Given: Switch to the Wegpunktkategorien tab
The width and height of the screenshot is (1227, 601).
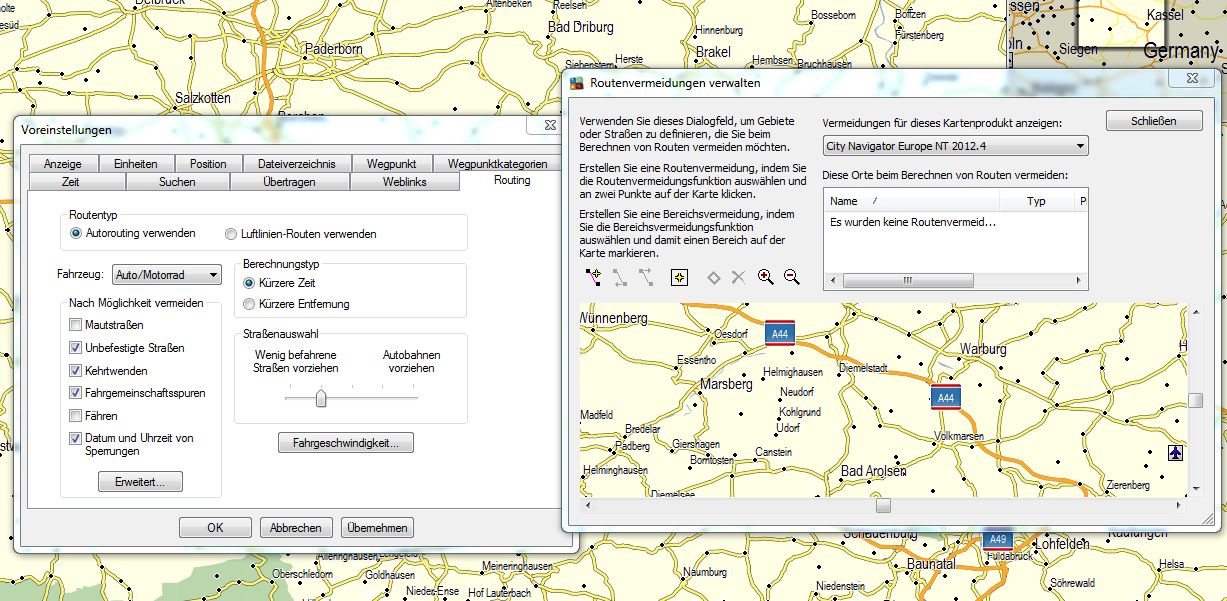Looking at the screenshot, I should (497, 164).
